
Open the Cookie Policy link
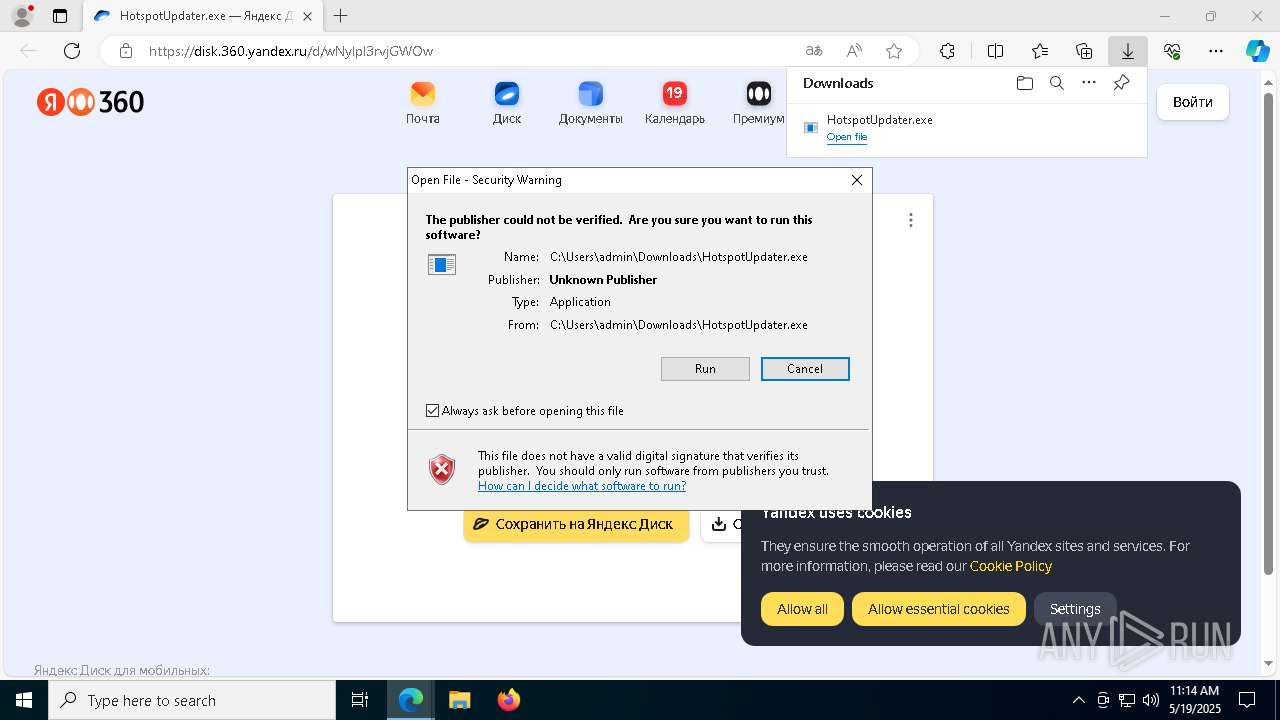(x=1011, y=566)
